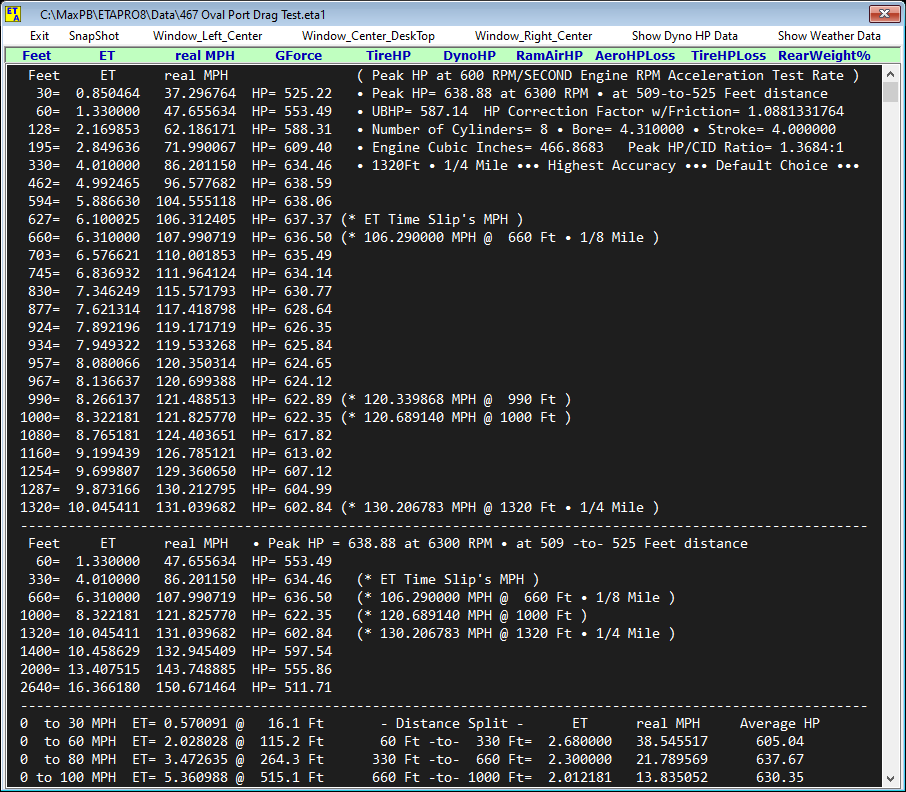Click the Peak HP= 638.88 at 6300 RPM line
The width and height of the screenshot is (906, 792).
[592, 94]
